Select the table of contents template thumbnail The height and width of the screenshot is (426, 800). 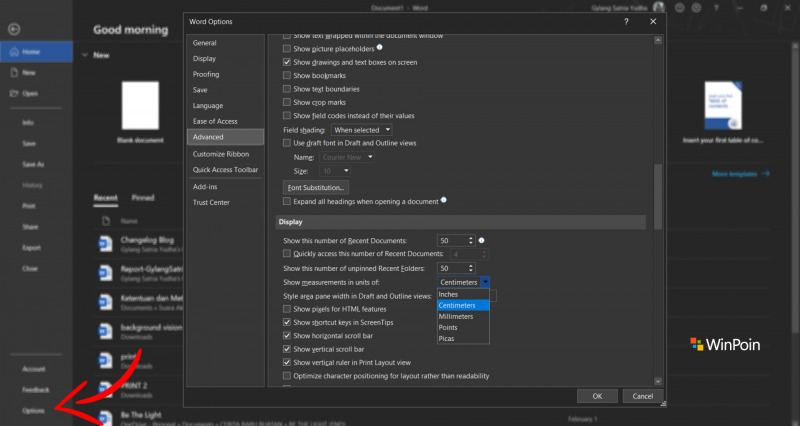[x=723, y=105]
